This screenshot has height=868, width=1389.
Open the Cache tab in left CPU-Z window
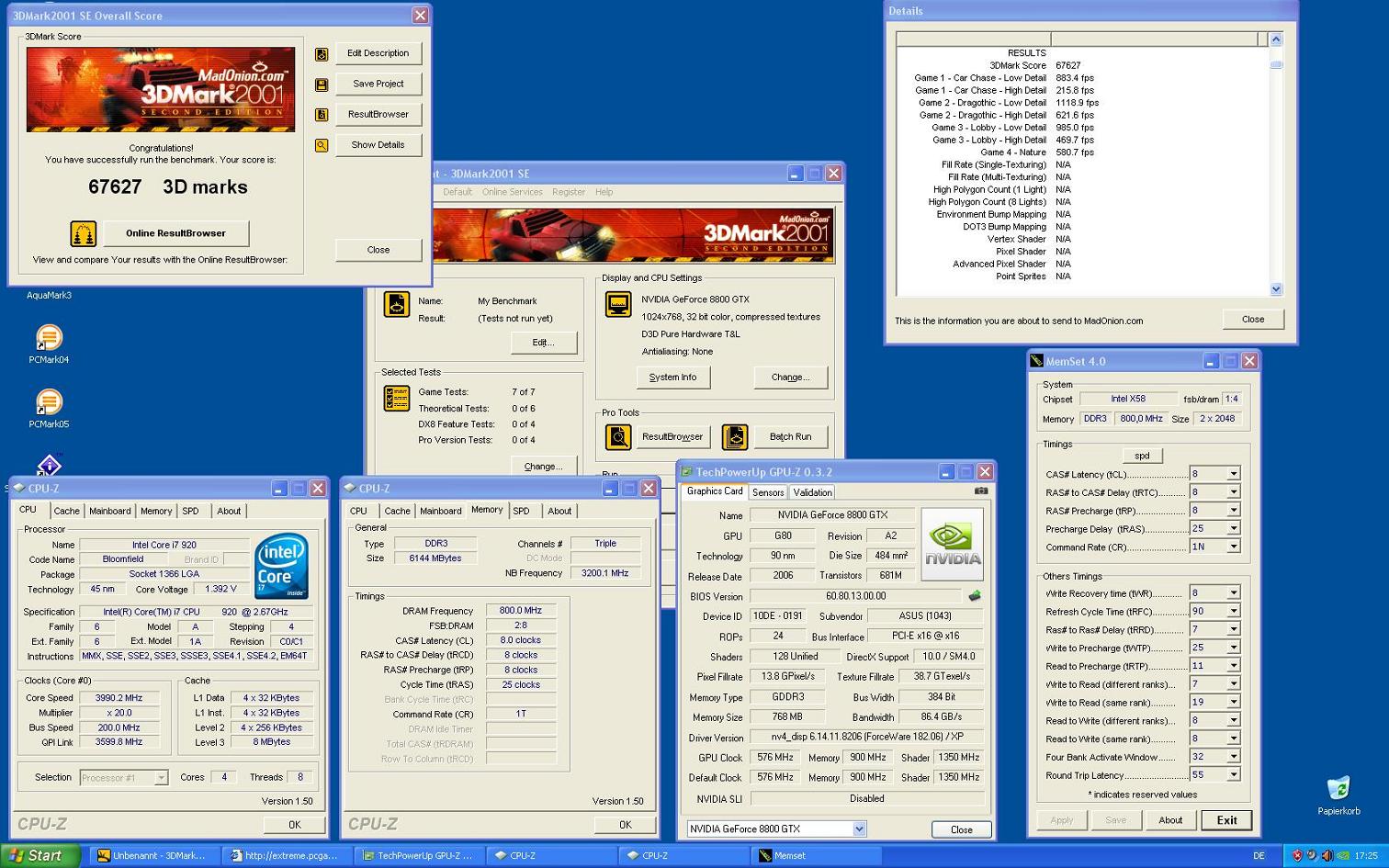click(x=66, y=511)
